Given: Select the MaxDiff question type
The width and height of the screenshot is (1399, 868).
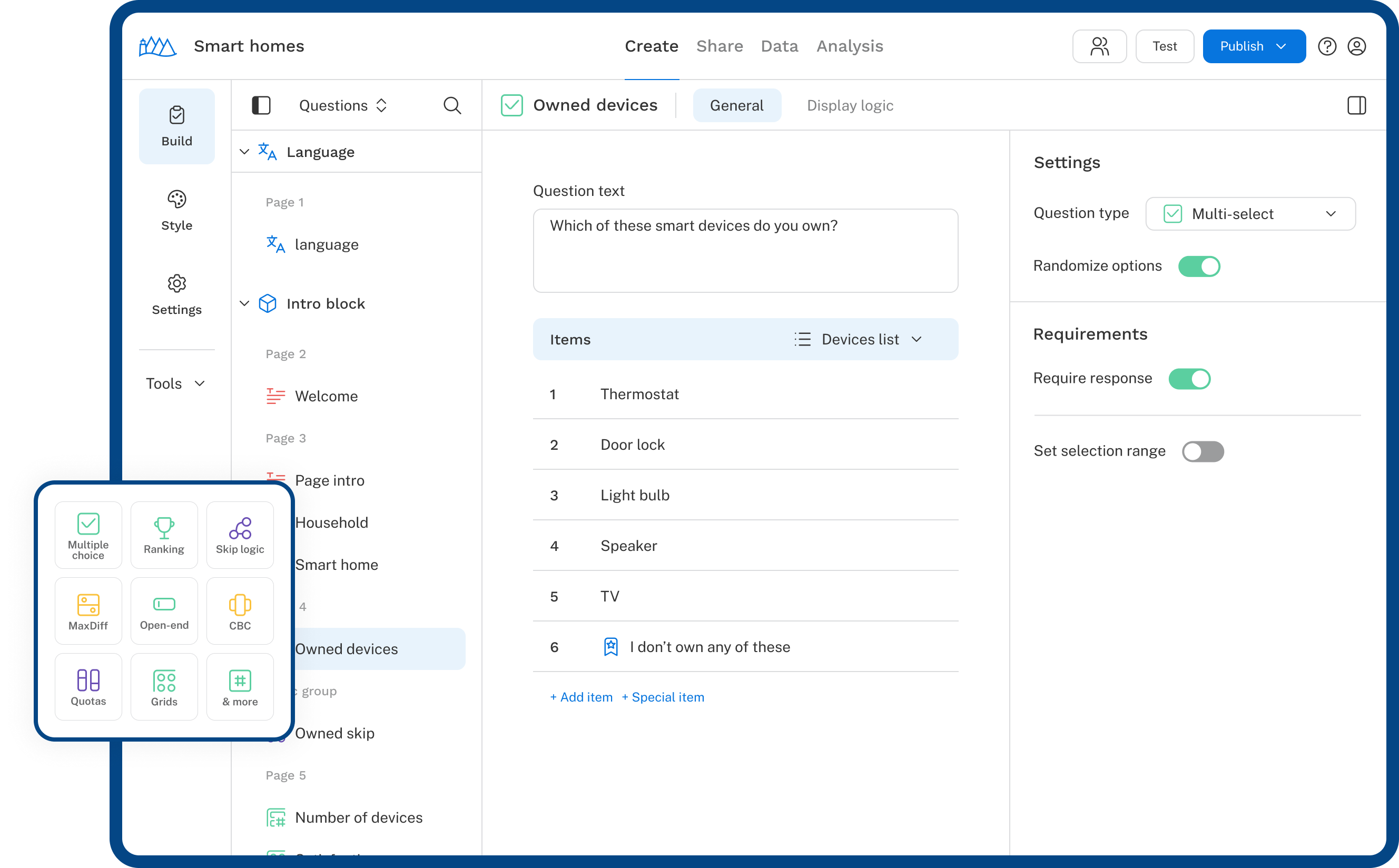Looking at the screenshot, I should click(88, 610).
